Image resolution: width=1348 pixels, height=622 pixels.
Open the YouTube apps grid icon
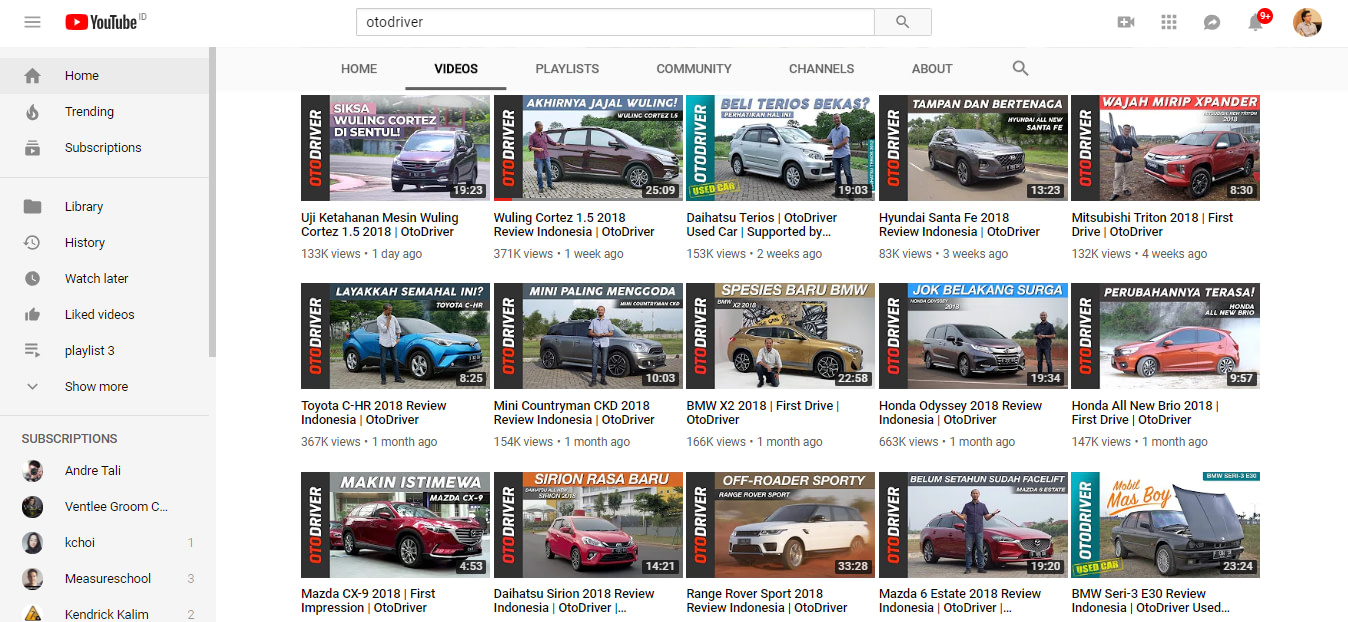1169,22
